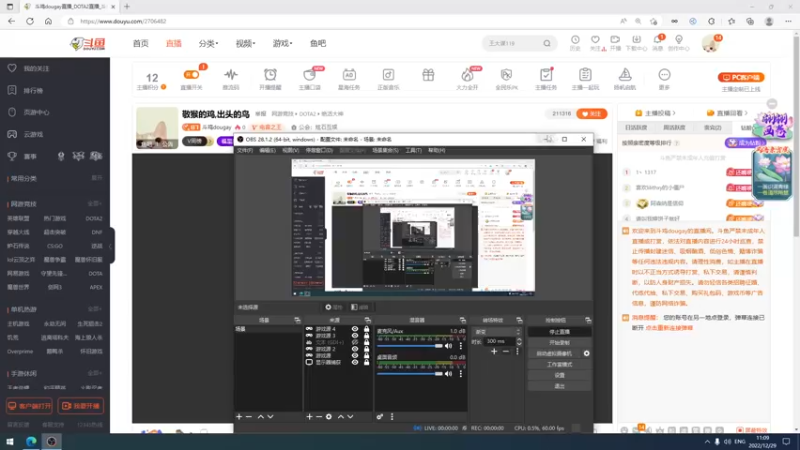Screen dimensions: 800x450
Task: Move the selected source up
Action: 341,417
